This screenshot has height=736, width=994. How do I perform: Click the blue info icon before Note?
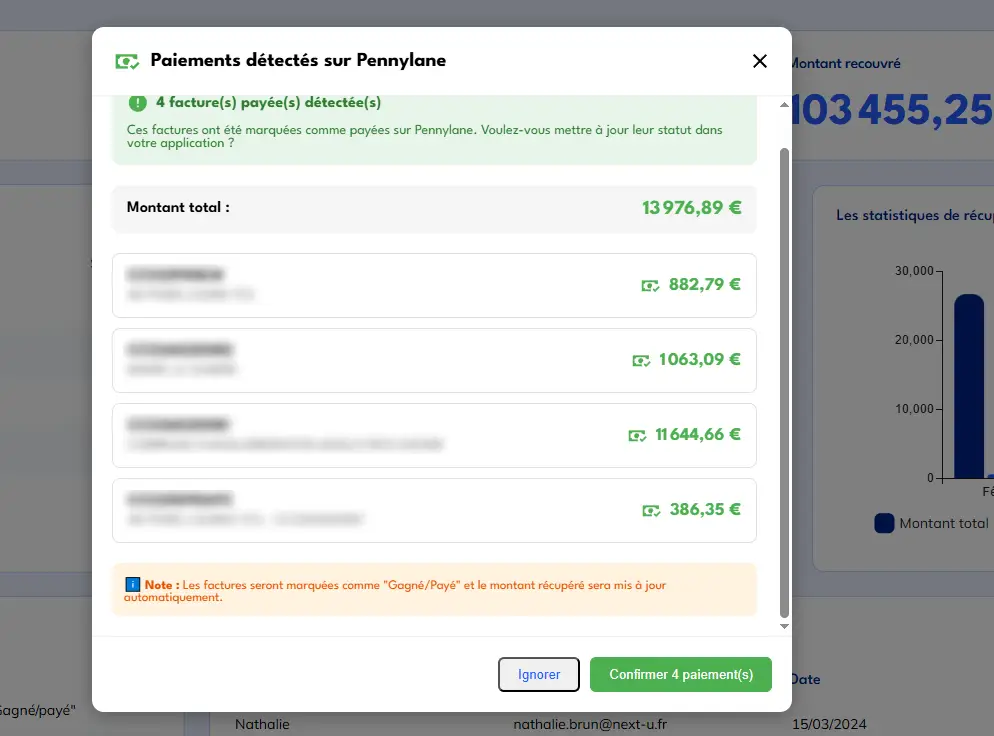tap(132, 584)
